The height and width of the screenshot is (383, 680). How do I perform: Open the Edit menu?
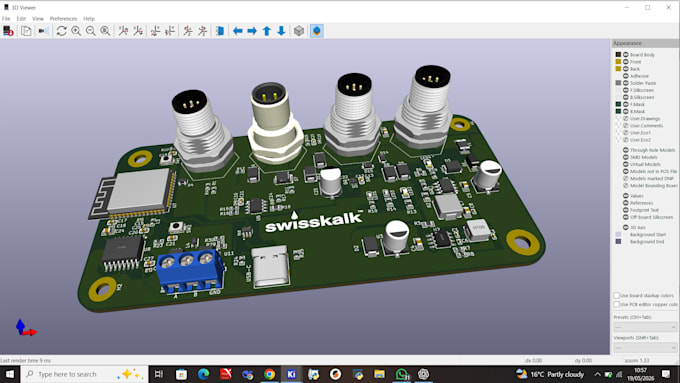click(21, 19)
